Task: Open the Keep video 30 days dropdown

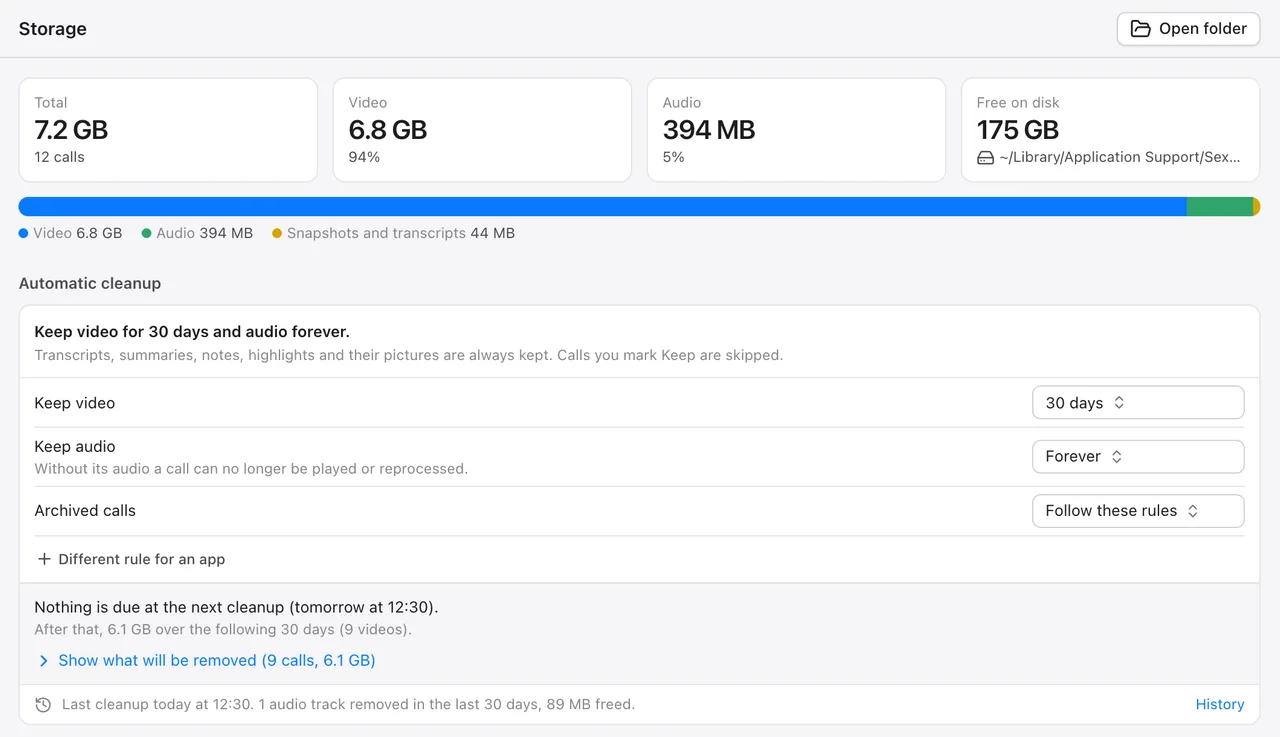Action: click(1138, 403)
